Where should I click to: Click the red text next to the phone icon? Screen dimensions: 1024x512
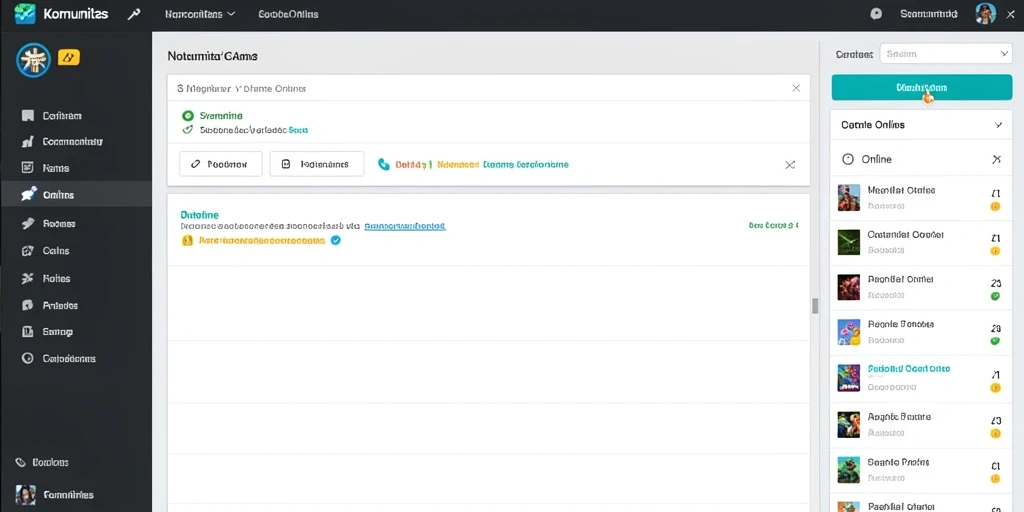pos(411,165)
